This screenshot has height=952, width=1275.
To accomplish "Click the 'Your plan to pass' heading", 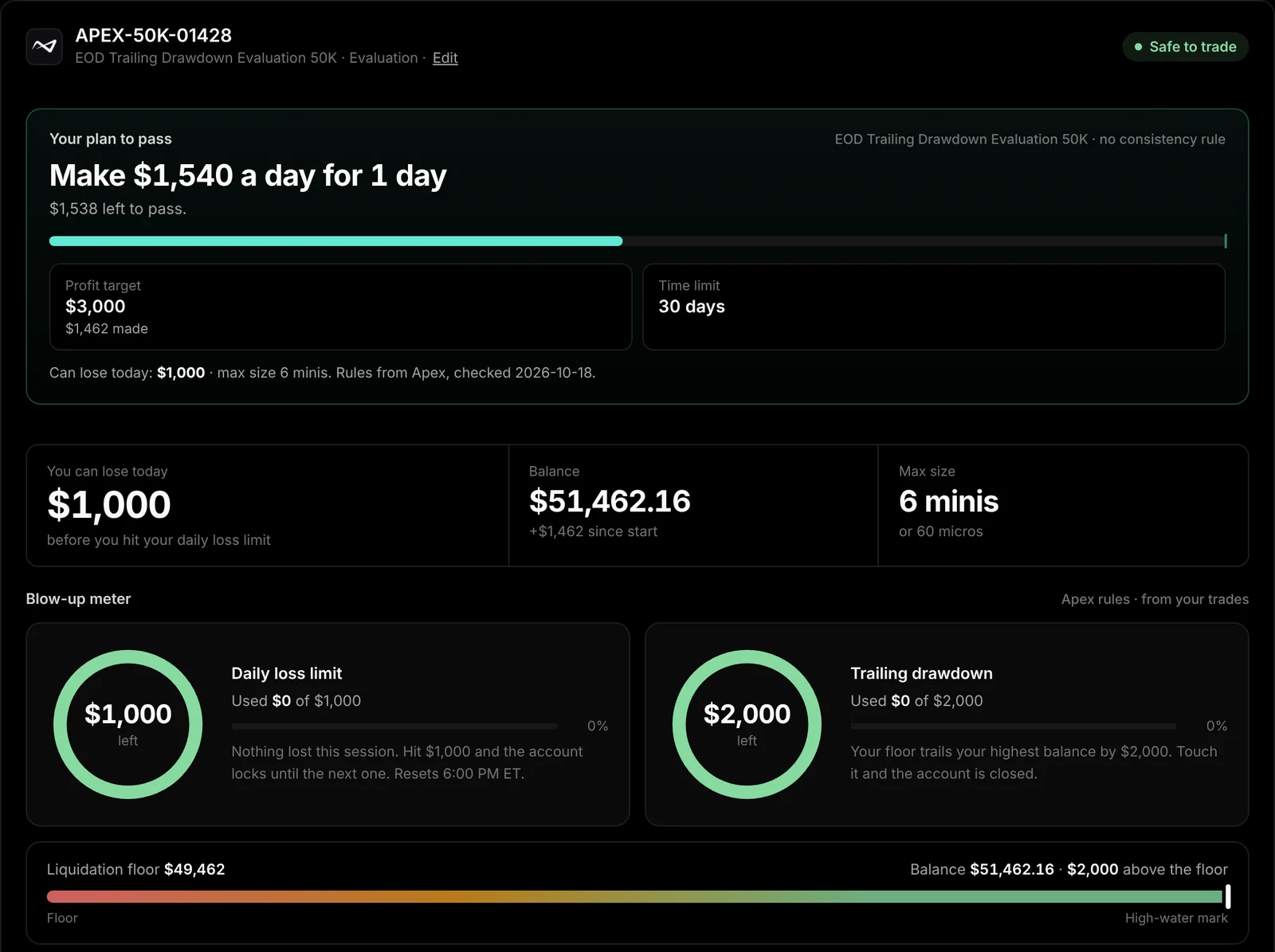I will pos(111,139).
